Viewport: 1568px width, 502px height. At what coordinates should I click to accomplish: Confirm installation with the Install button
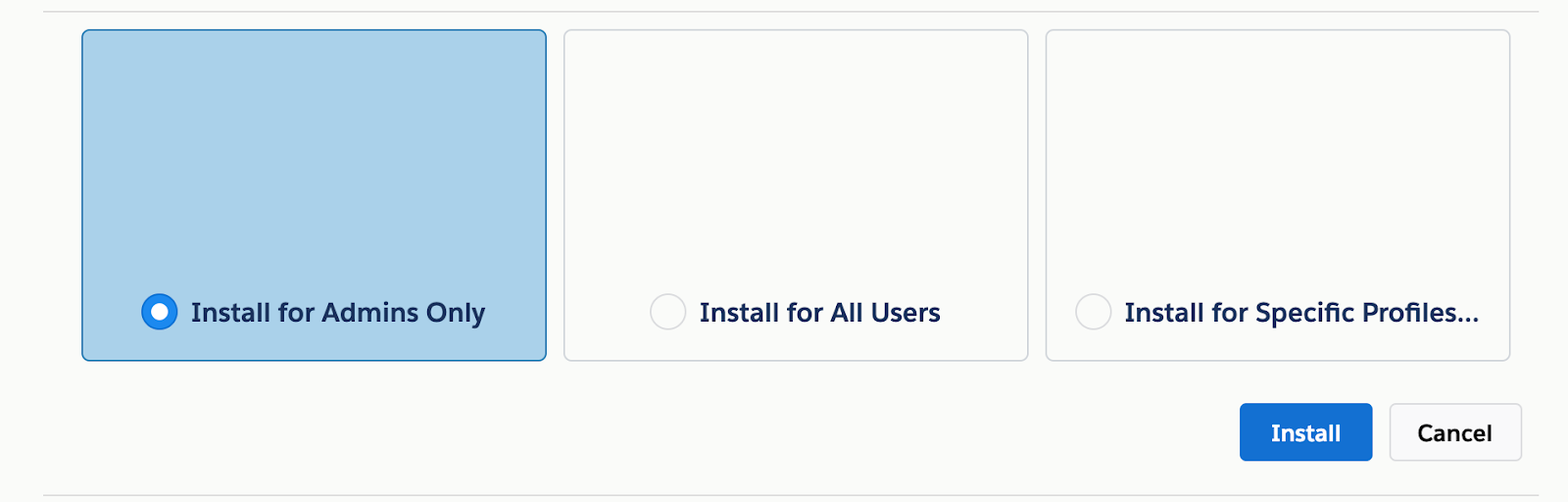tap(1305, 432)
